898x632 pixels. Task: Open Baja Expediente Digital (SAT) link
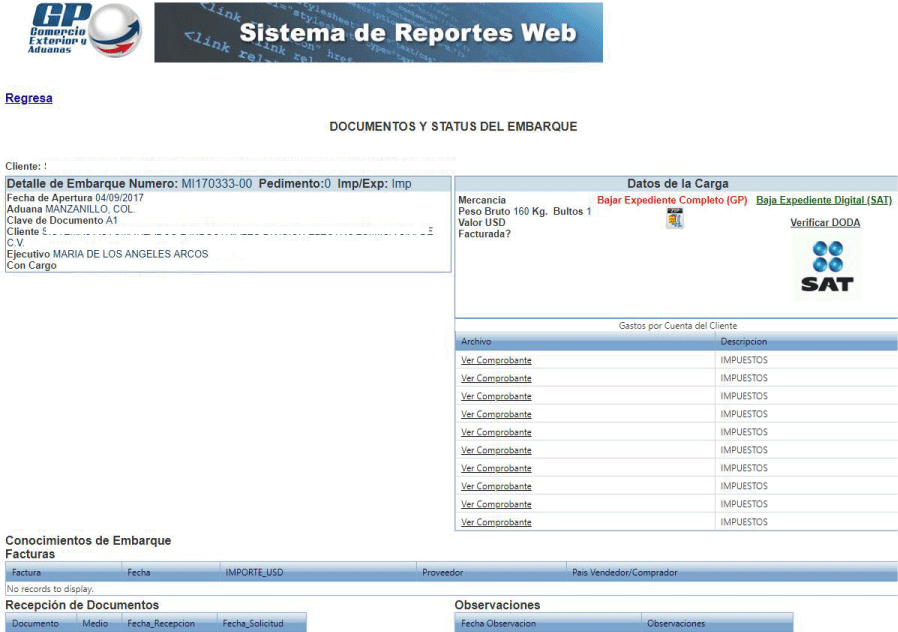(824, 200)
